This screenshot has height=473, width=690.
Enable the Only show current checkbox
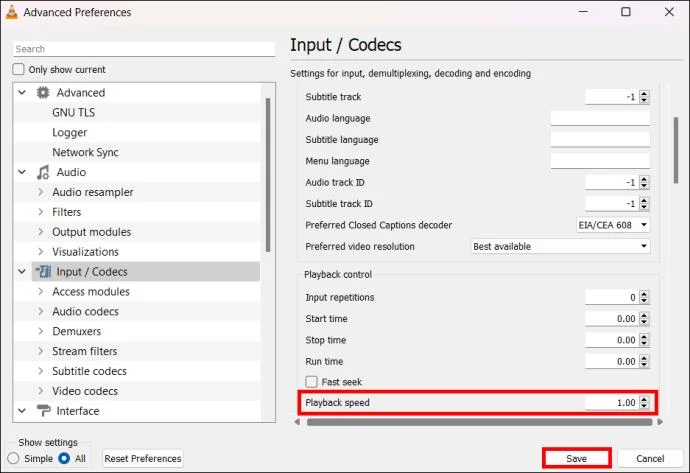tap(18, 69)
